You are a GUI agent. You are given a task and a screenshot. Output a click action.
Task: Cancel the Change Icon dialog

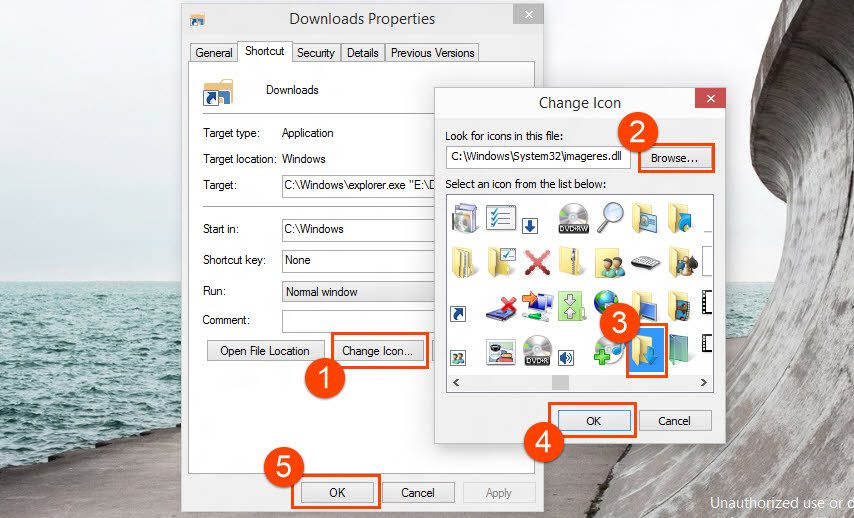pos(674,421)
